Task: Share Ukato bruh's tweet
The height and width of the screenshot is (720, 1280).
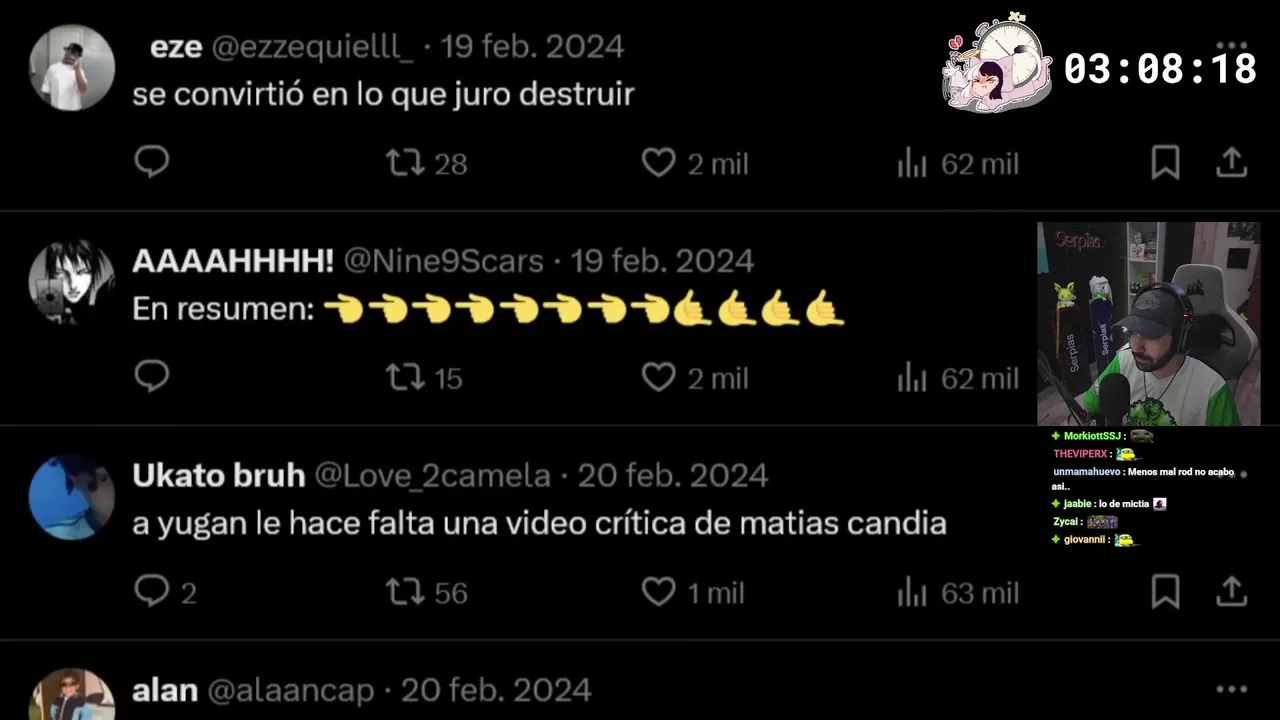Action: (1231, 591)
